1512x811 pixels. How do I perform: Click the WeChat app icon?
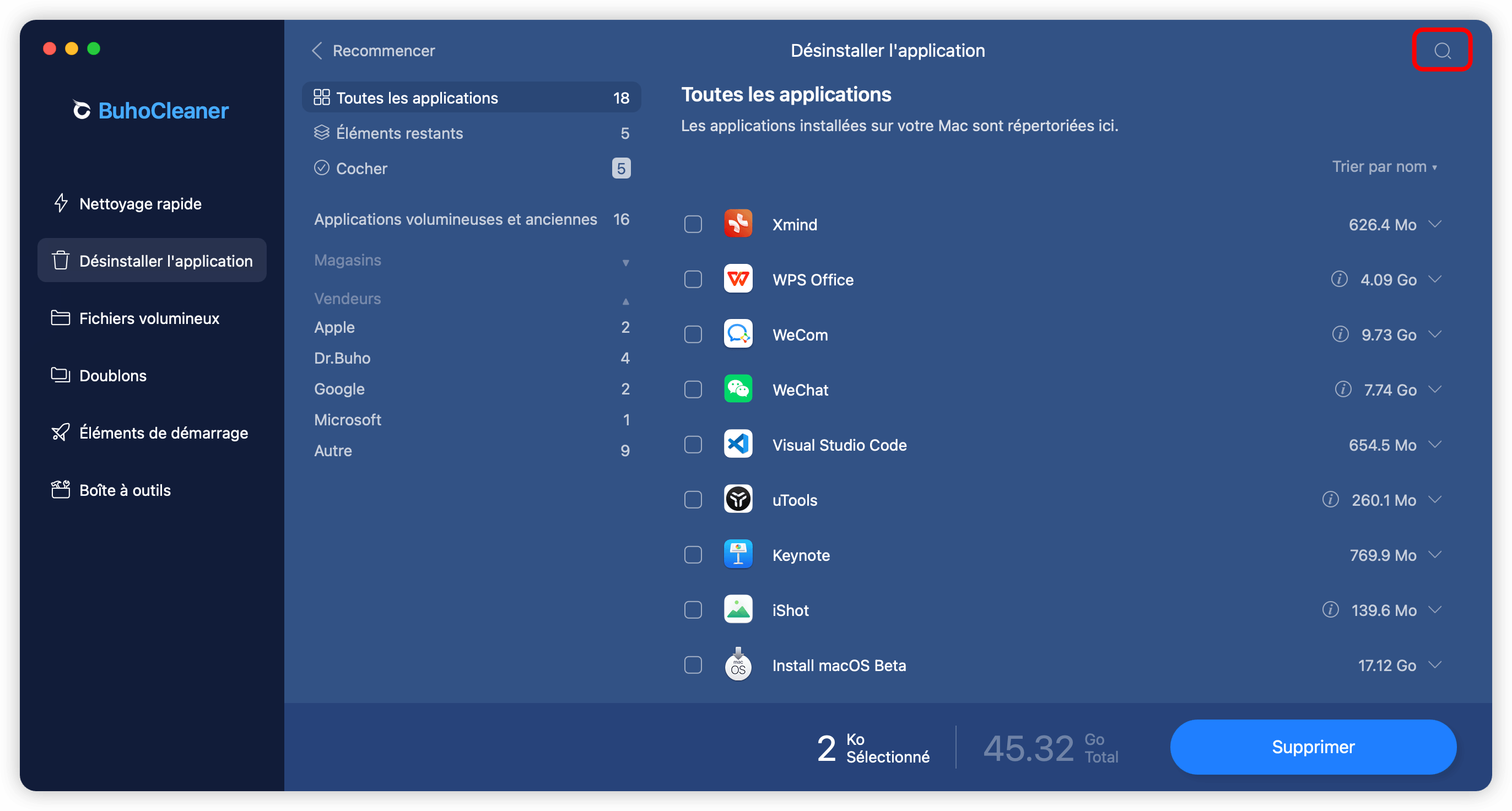point(738,389)
